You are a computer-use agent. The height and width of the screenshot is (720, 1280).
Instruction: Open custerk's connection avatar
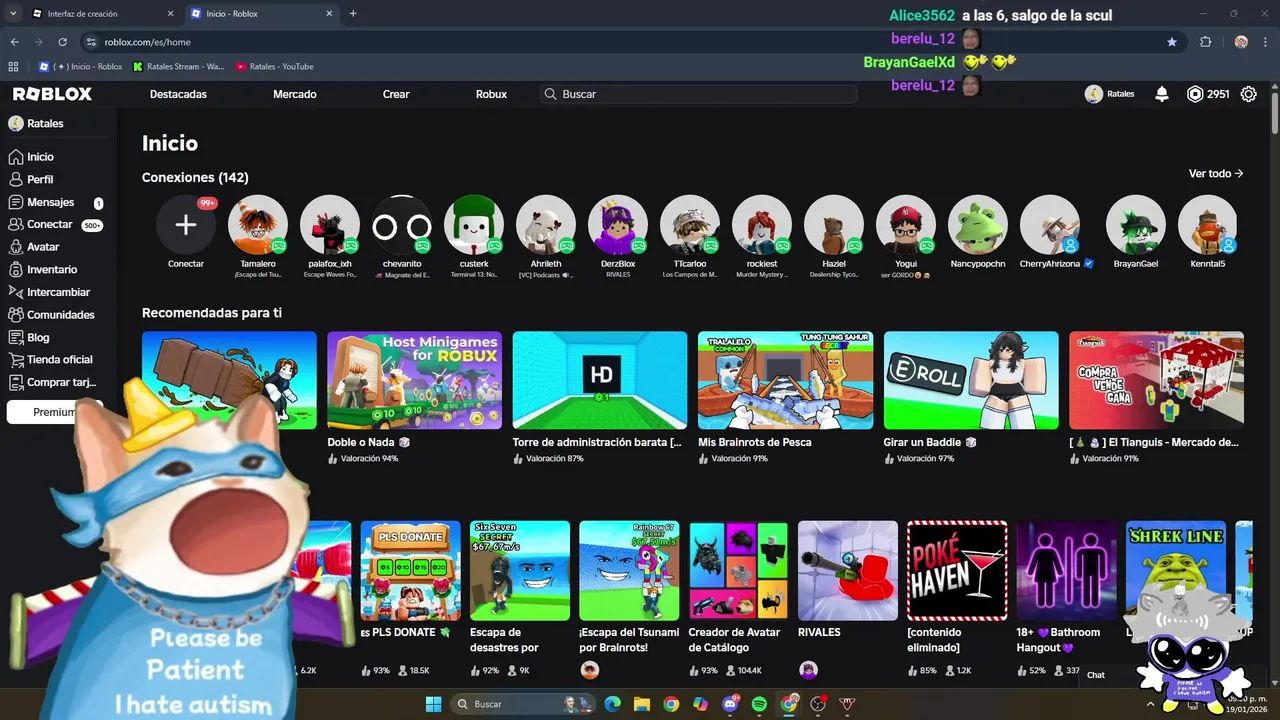click(474, 224)
